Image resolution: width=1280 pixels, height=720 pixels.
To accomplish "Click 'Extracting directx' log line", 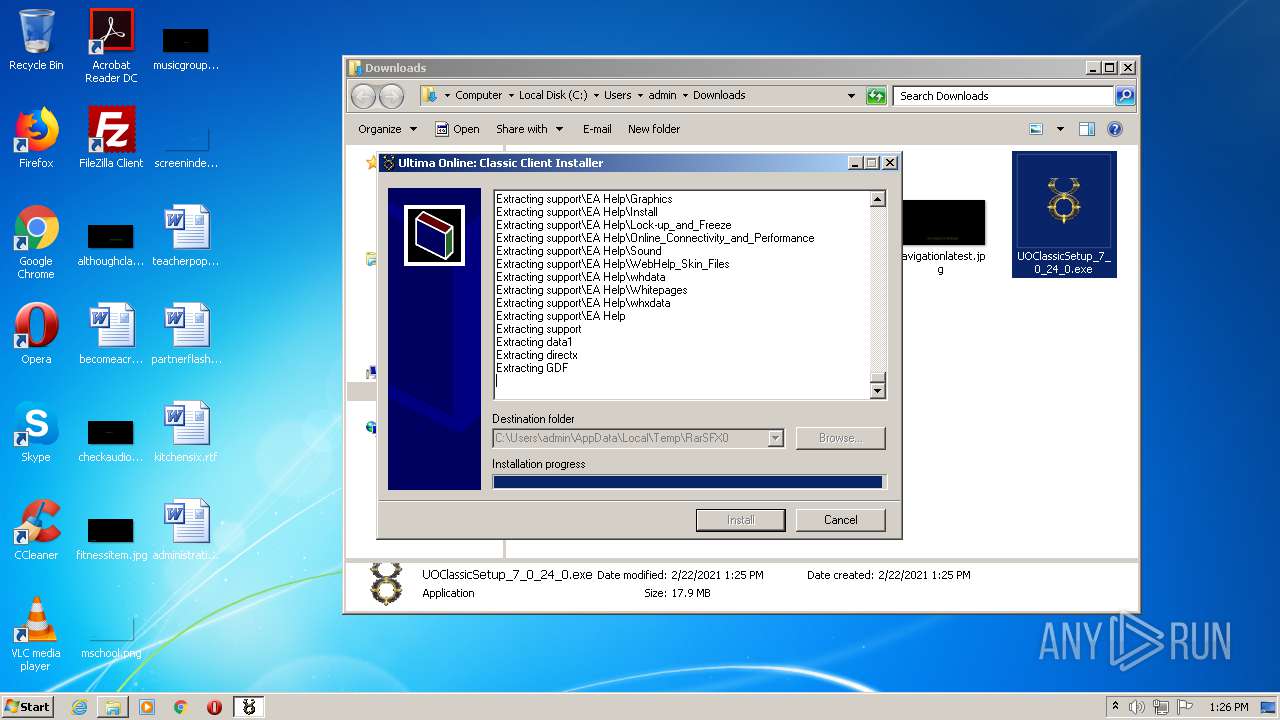I will click(x=537, y=355).
